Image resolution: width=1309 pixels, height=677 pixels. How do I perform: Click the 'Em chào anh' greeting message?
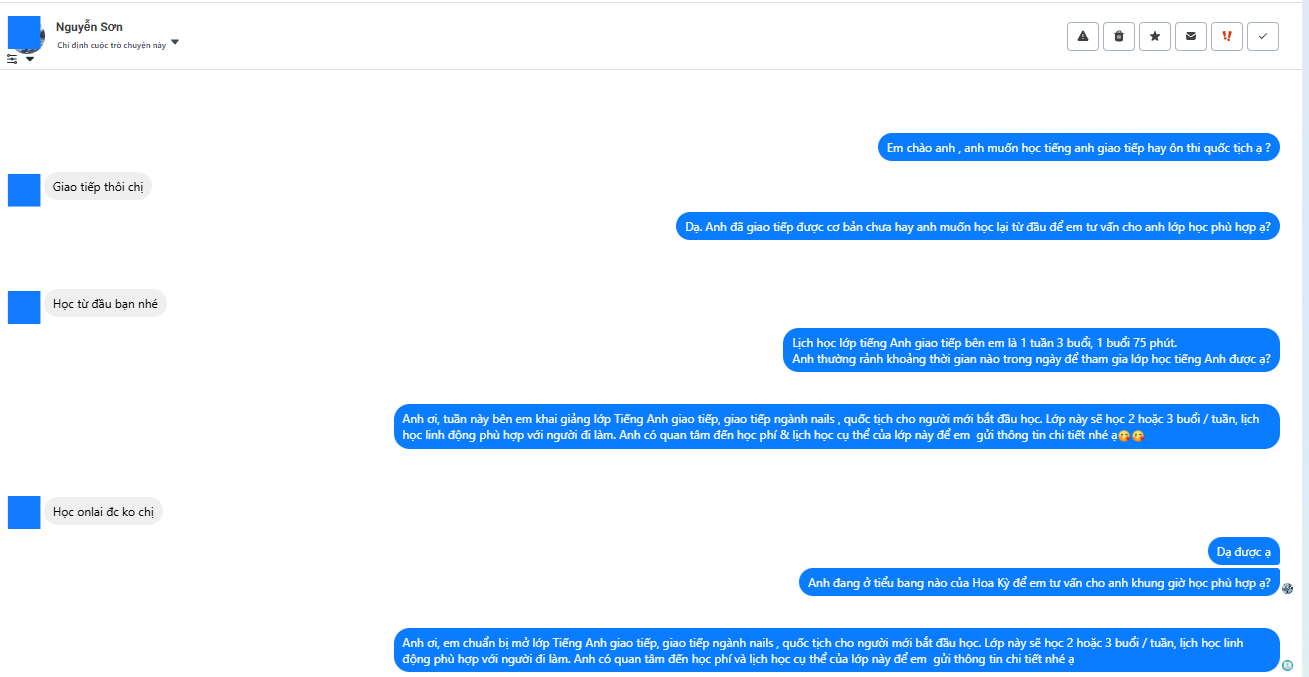[x=1079, y=148]
